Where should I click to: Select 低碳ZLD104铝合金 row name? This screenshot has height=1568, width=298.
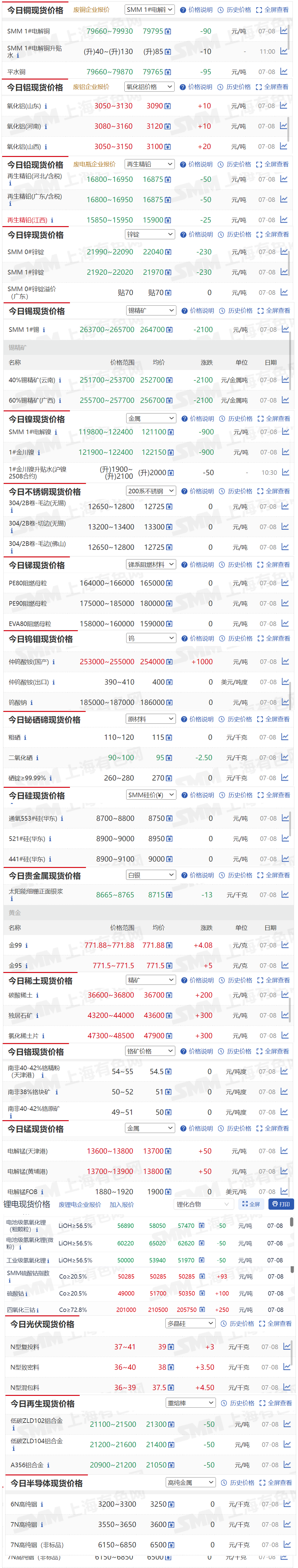tap(36, 1441)
